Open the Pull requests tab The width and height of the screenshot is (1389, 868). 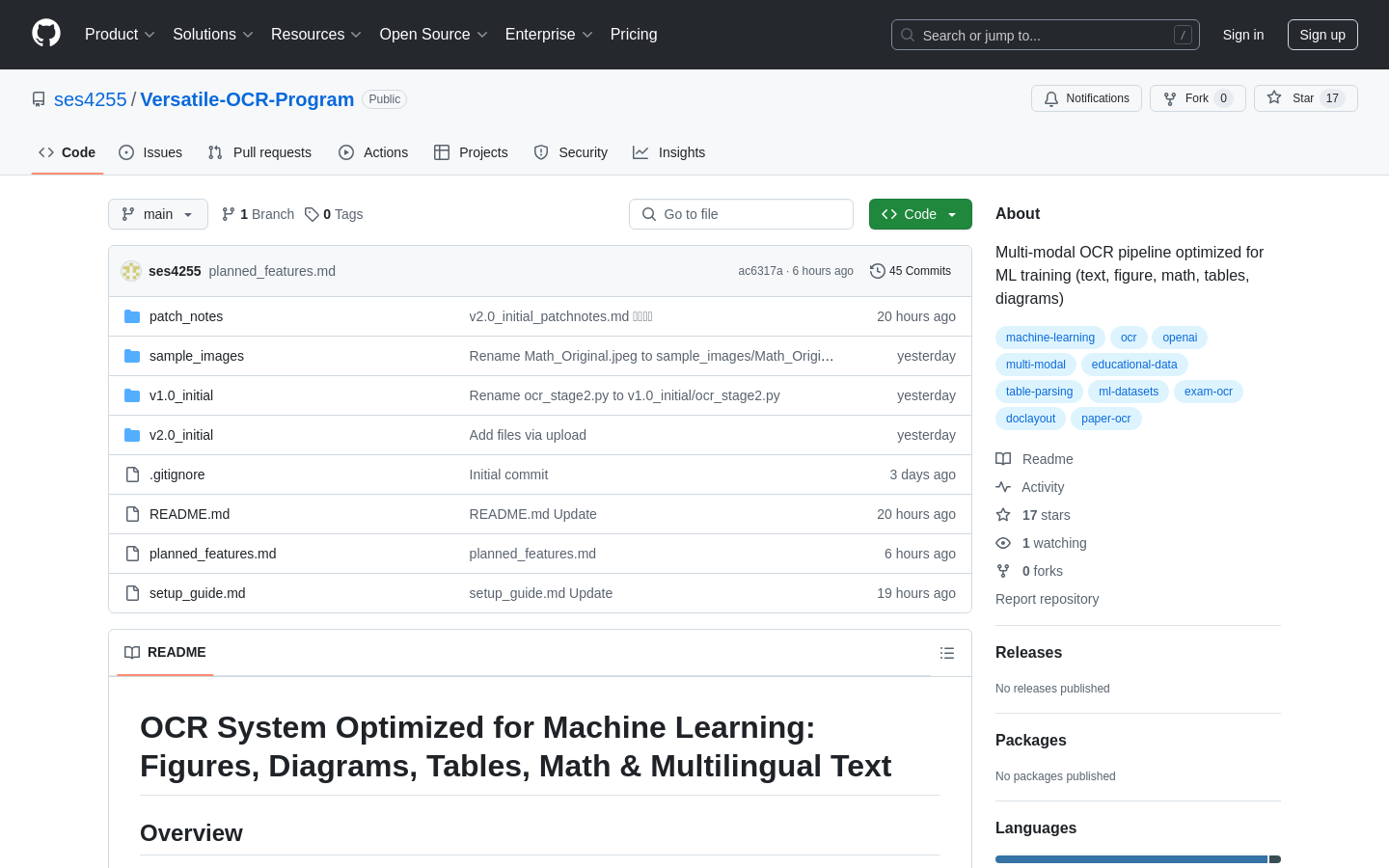[x=259, y=152]
